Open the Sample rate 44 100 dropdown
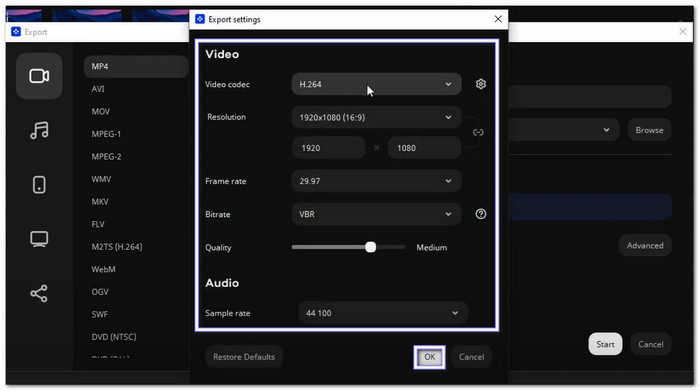 pyautogui.click(x=383, y=313)
